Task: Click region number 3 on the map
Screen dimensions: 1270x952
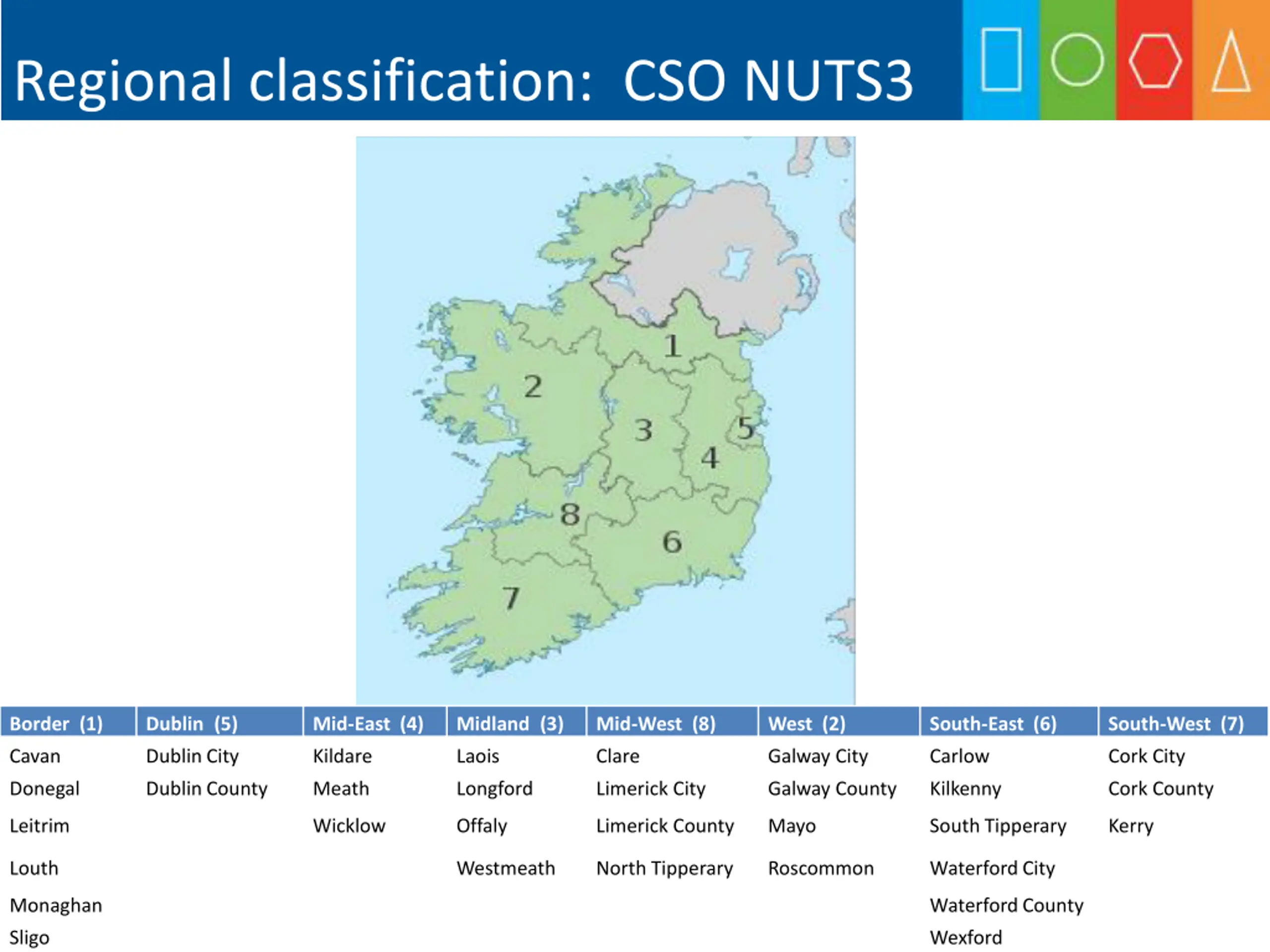Action: (x=643, y=430)
